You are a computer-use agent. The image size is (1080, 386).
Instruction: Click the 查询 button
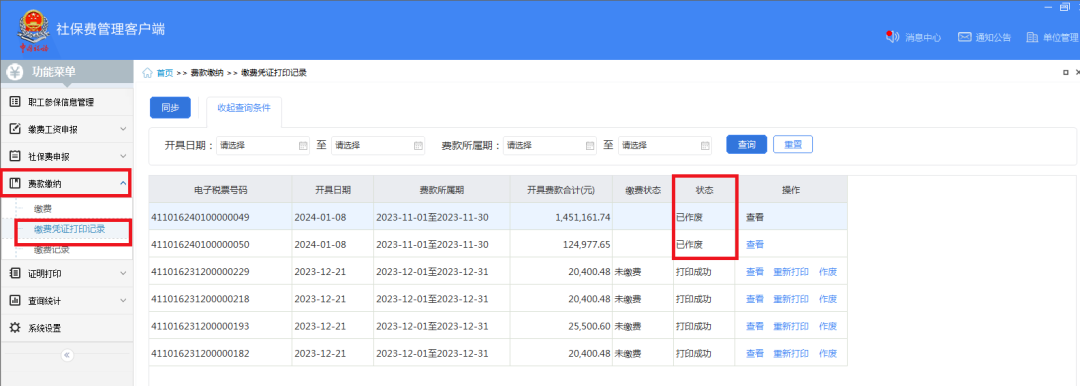747,145
